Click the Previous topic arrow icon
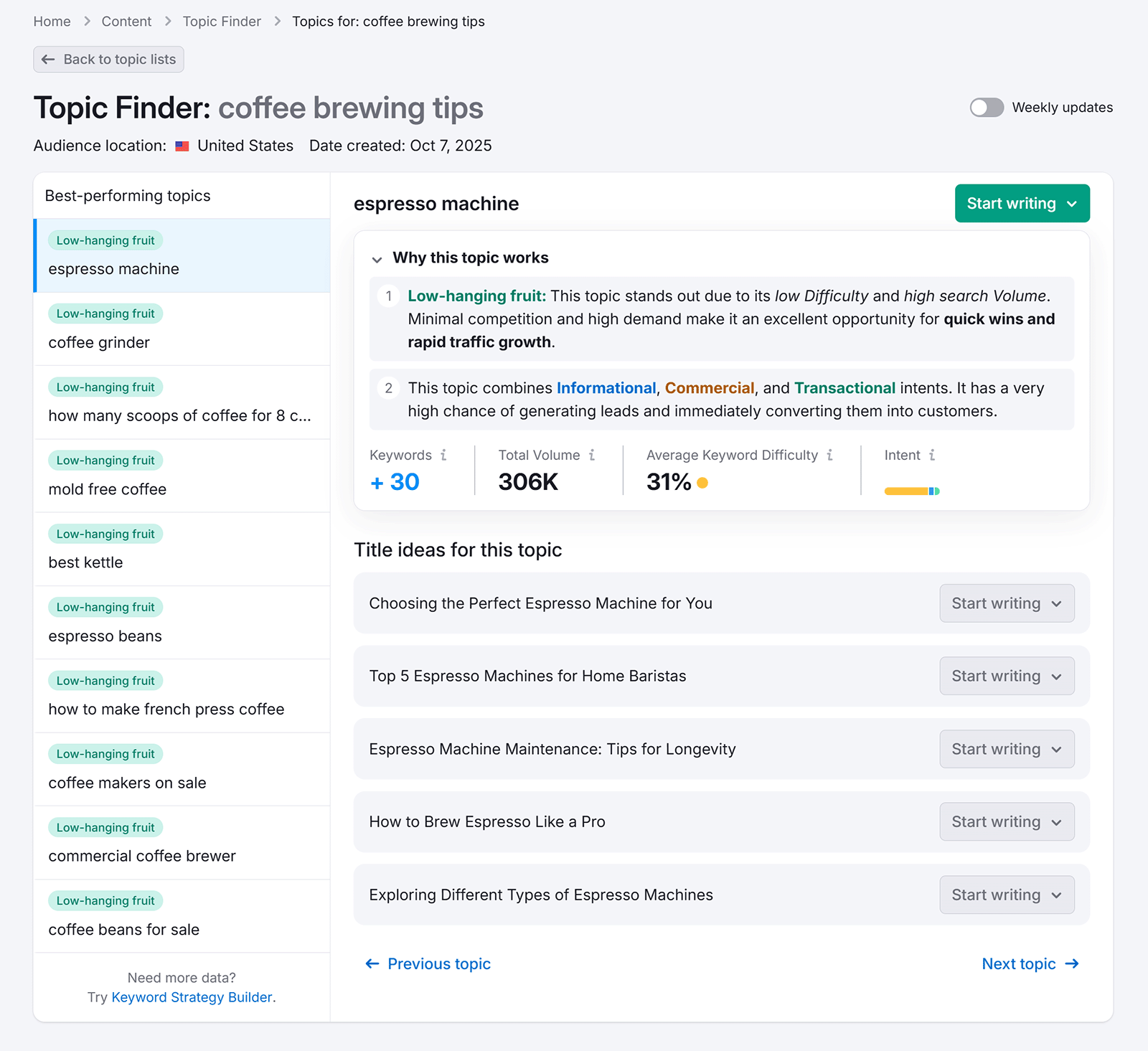 pos(372,963)
